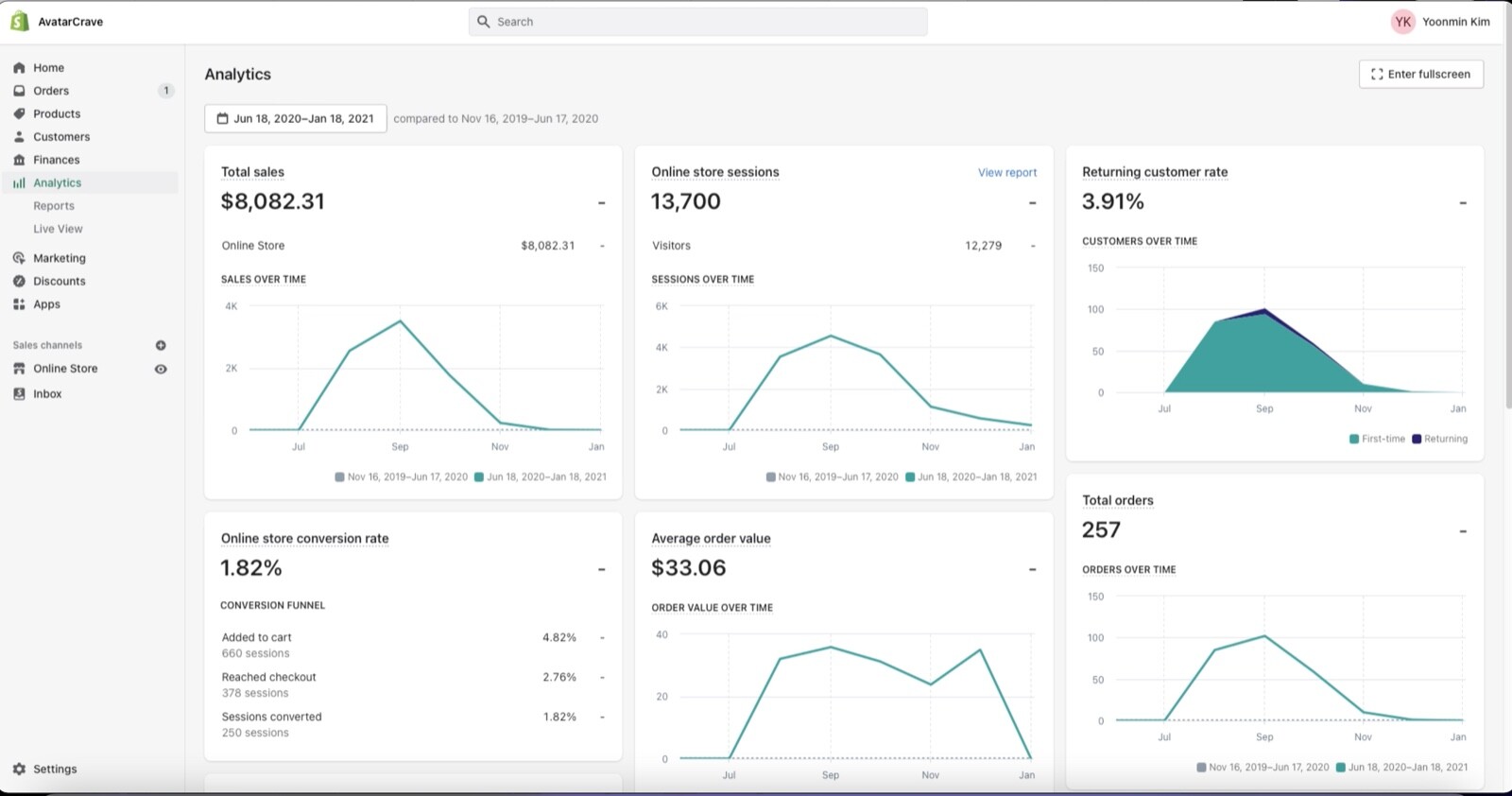
Task: Click the 13,700 sessions value
Action: tap(686, 201)
